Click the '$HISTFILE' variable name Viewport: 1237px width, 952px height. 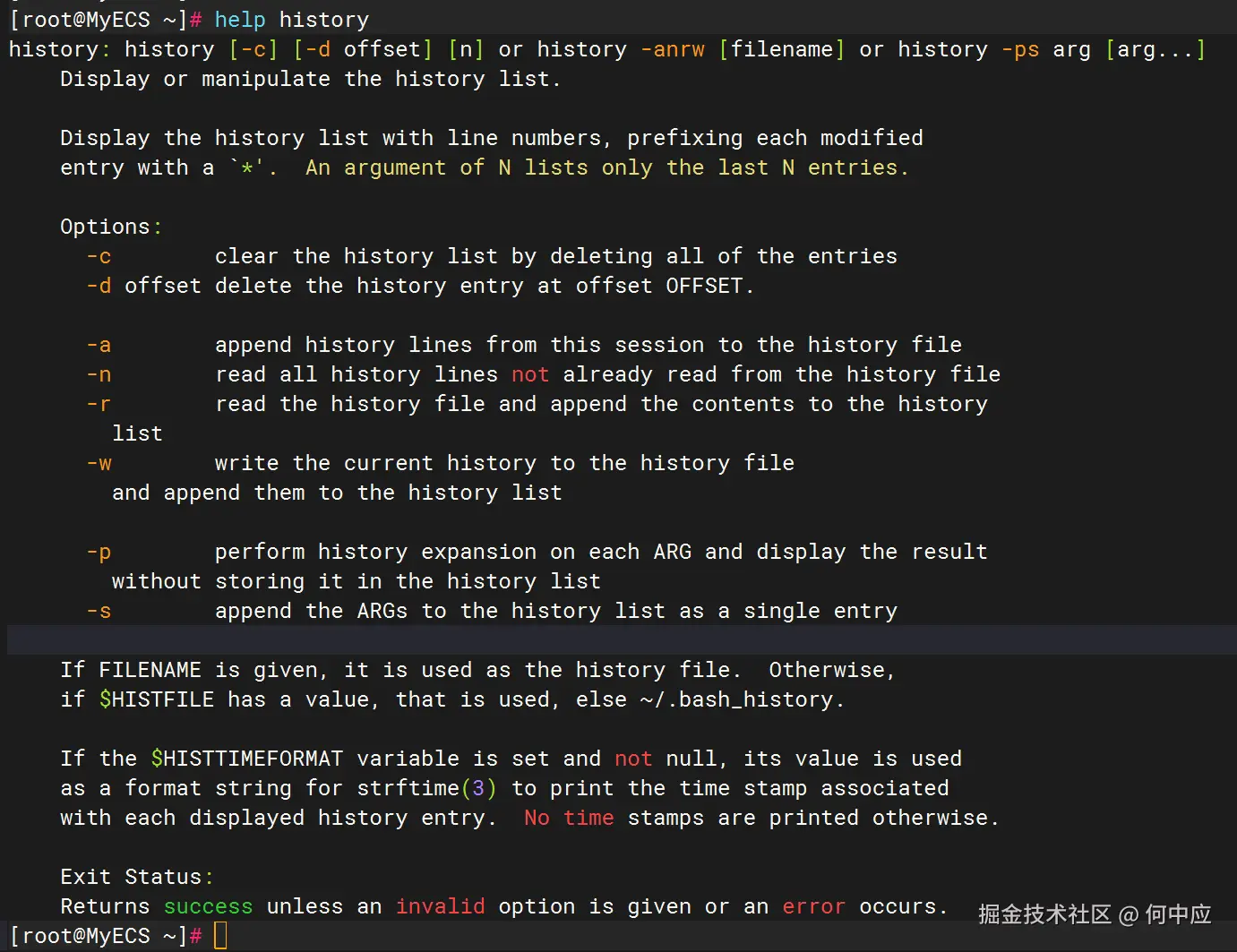pos(157,699)
